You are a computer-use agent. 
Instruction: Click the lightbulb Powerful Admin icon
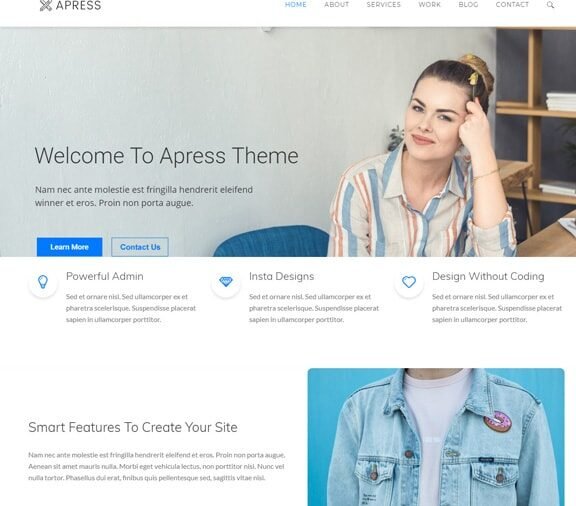point(43,282)
